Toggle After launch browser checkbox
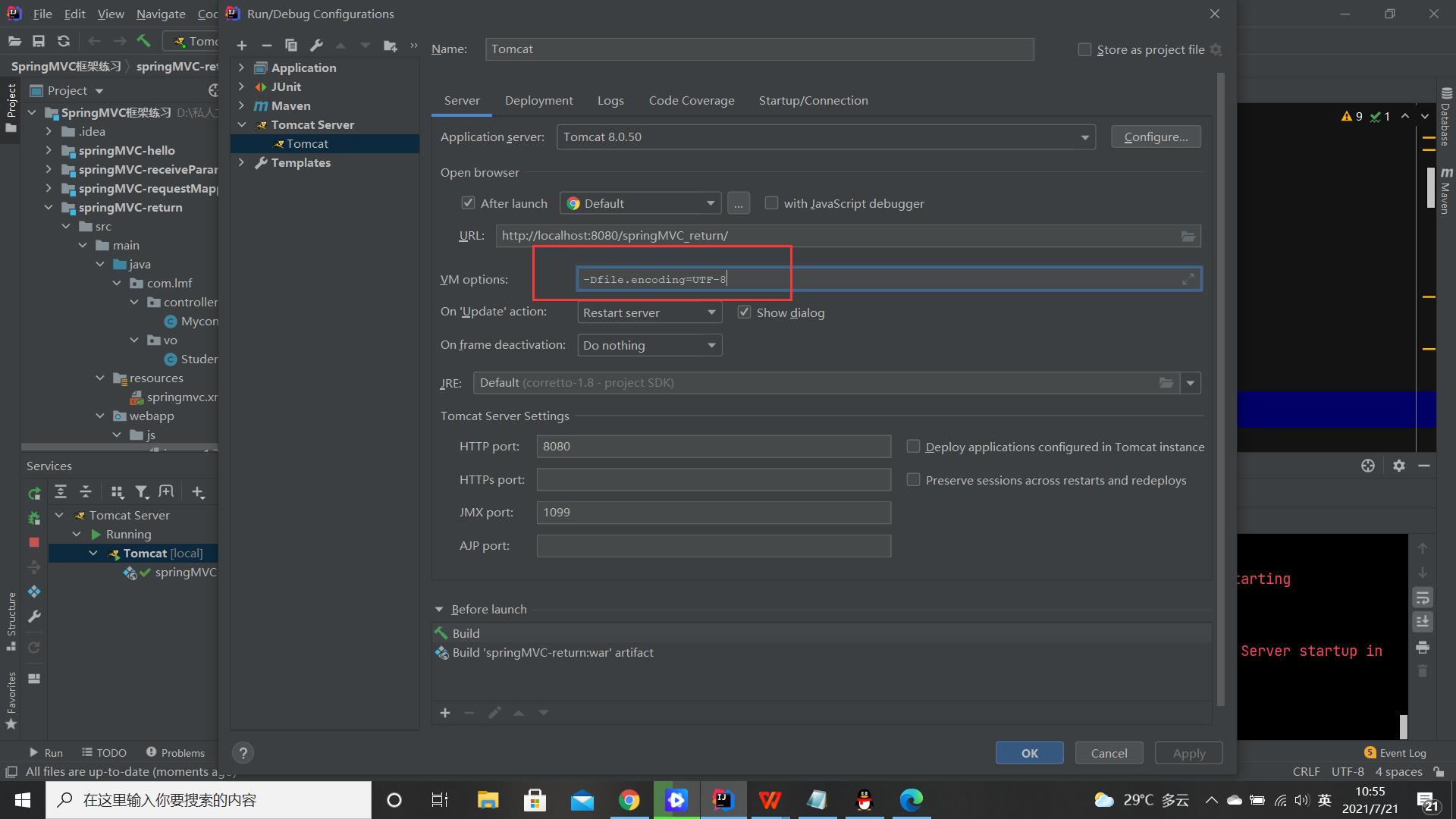1456x819 pixels. (x=466, y=203)
